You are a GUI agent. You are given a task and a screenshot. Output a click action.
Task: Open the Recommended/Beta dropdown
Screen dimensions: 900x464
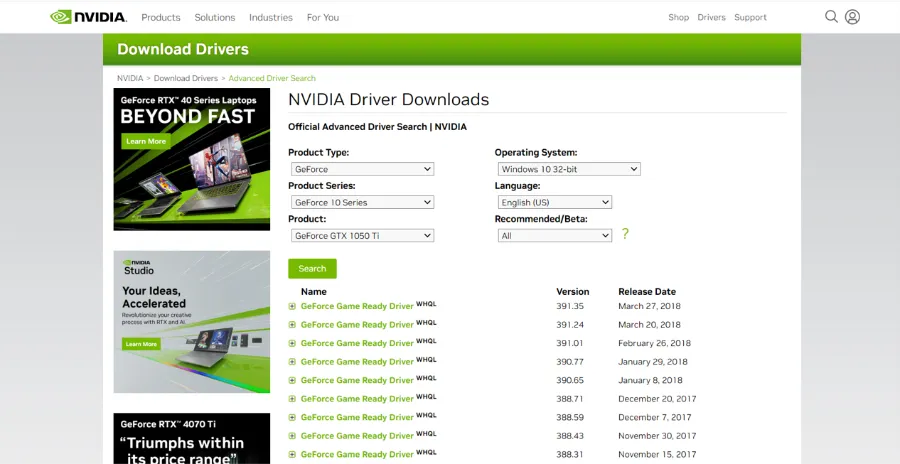pyautogui.click(x=554, y=235)
